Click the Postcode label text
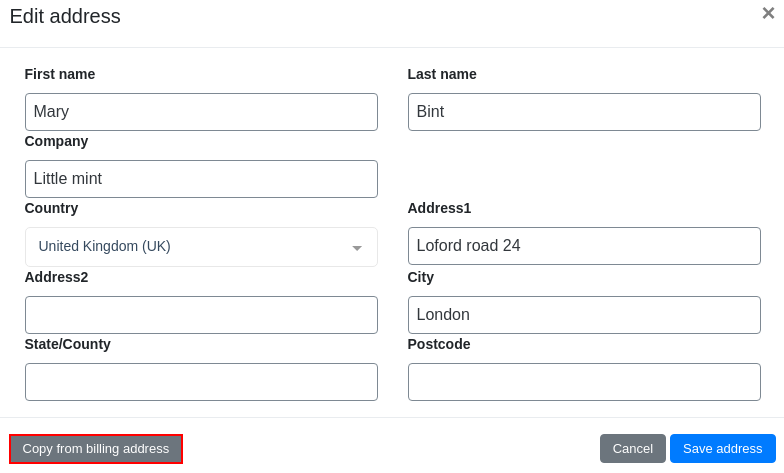 click(x=438, y=344)
